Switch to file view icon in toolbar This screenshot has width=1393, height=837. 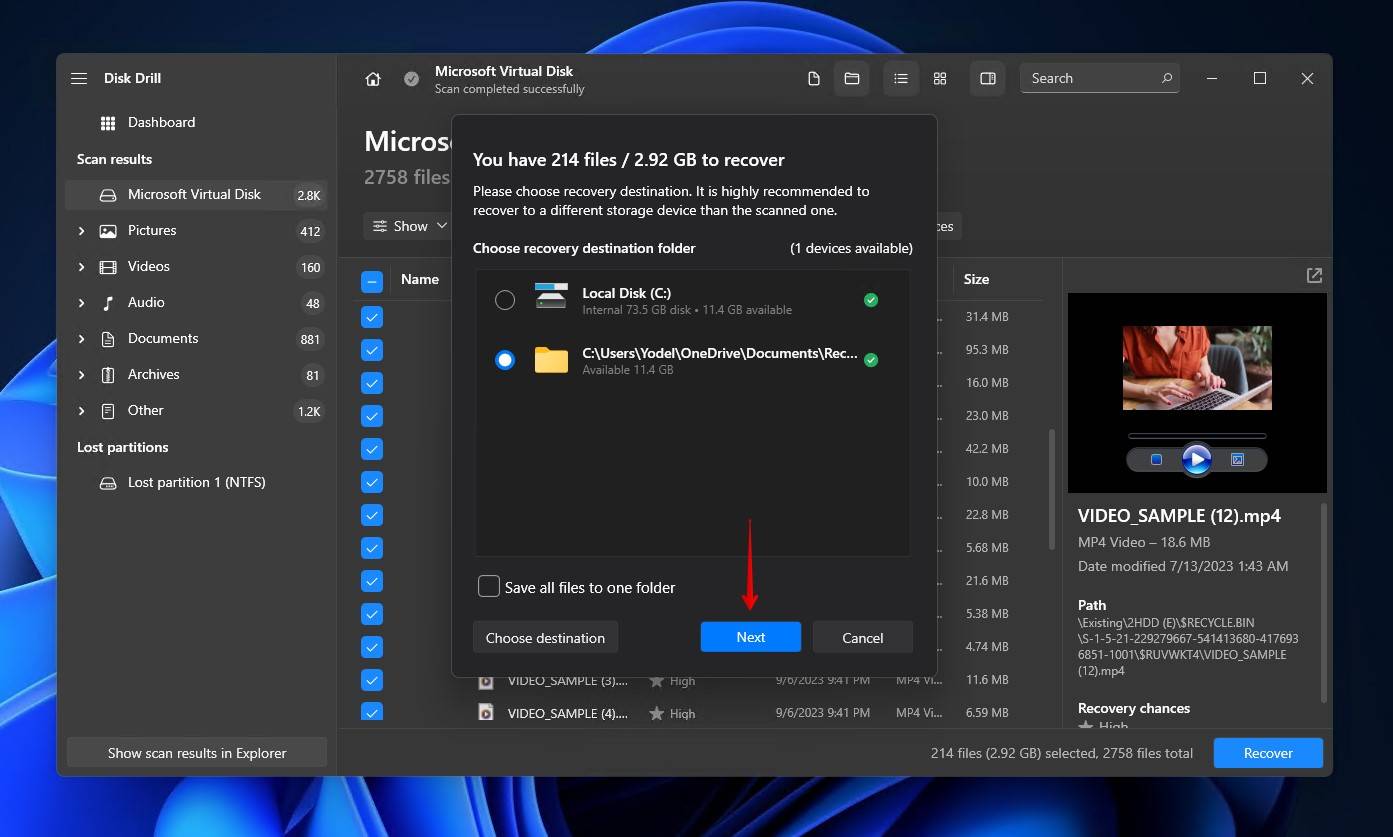[x=814, y=78]
